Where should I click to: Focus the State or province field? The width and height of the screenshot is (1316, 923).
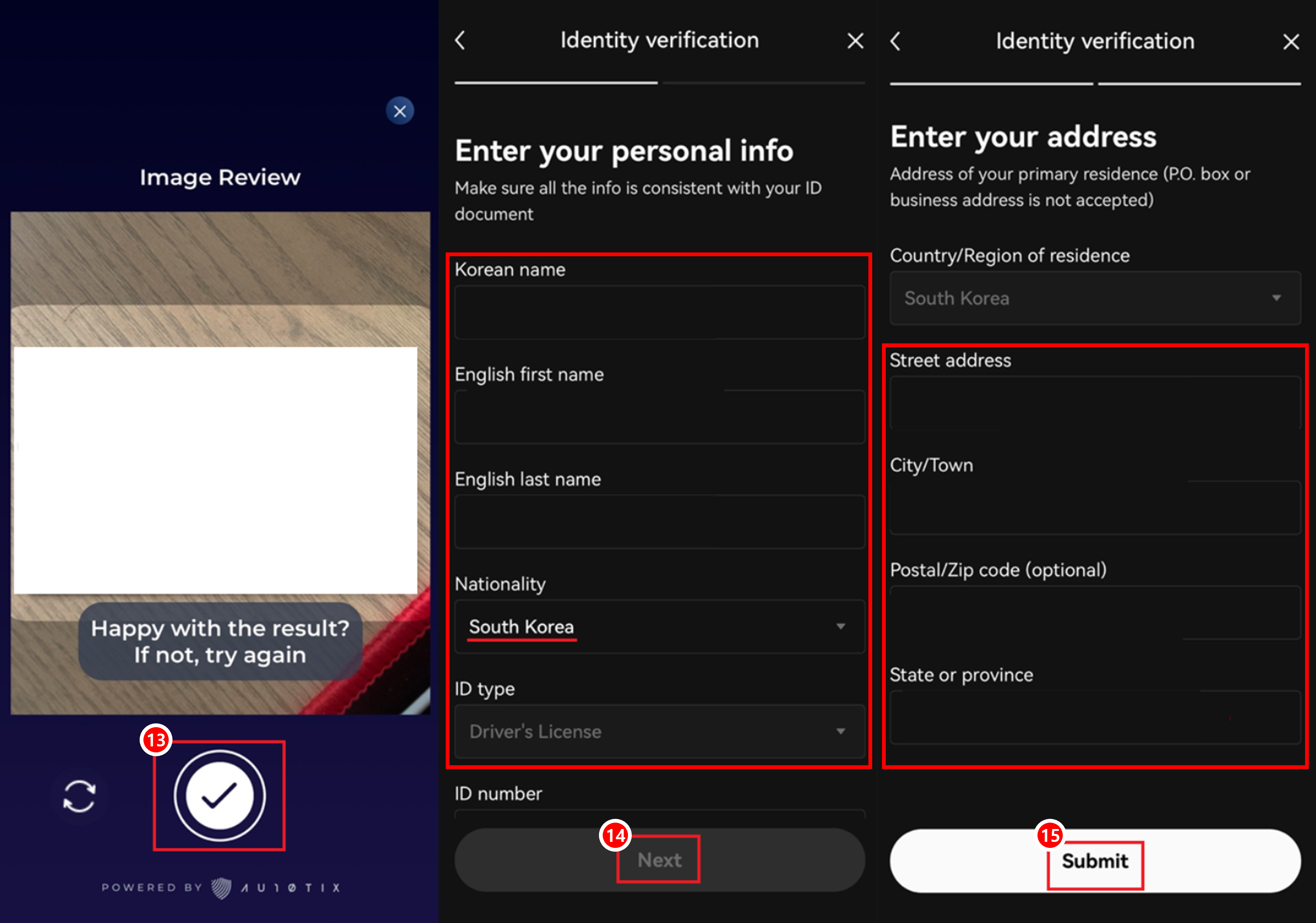pyautogui.click(x=1095, y=717)
